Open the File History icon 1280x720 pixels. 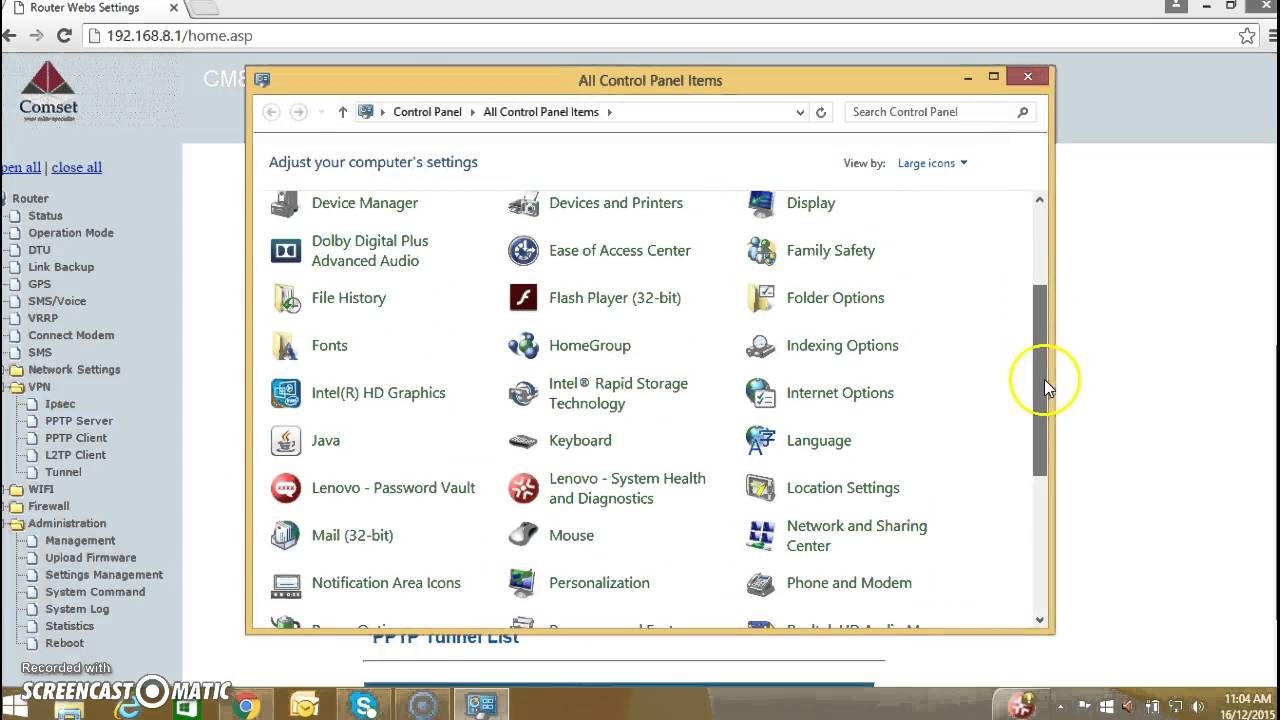tap(285, 298)
